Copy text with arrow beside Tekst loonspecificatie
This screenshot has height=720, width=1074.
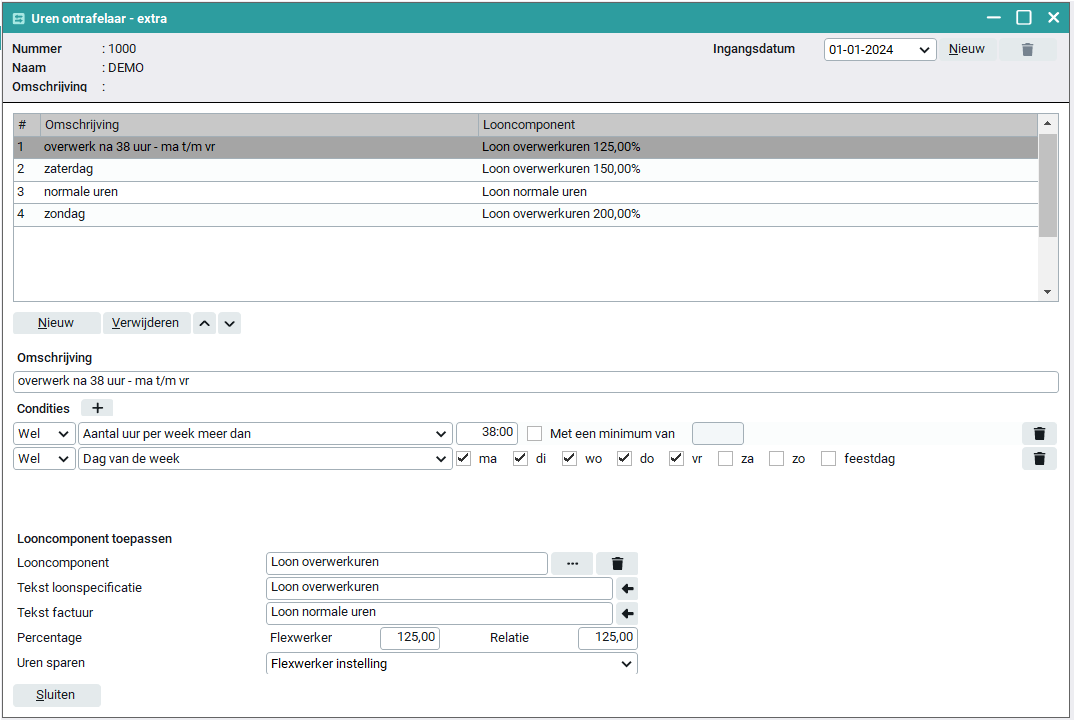click(628, 588)
